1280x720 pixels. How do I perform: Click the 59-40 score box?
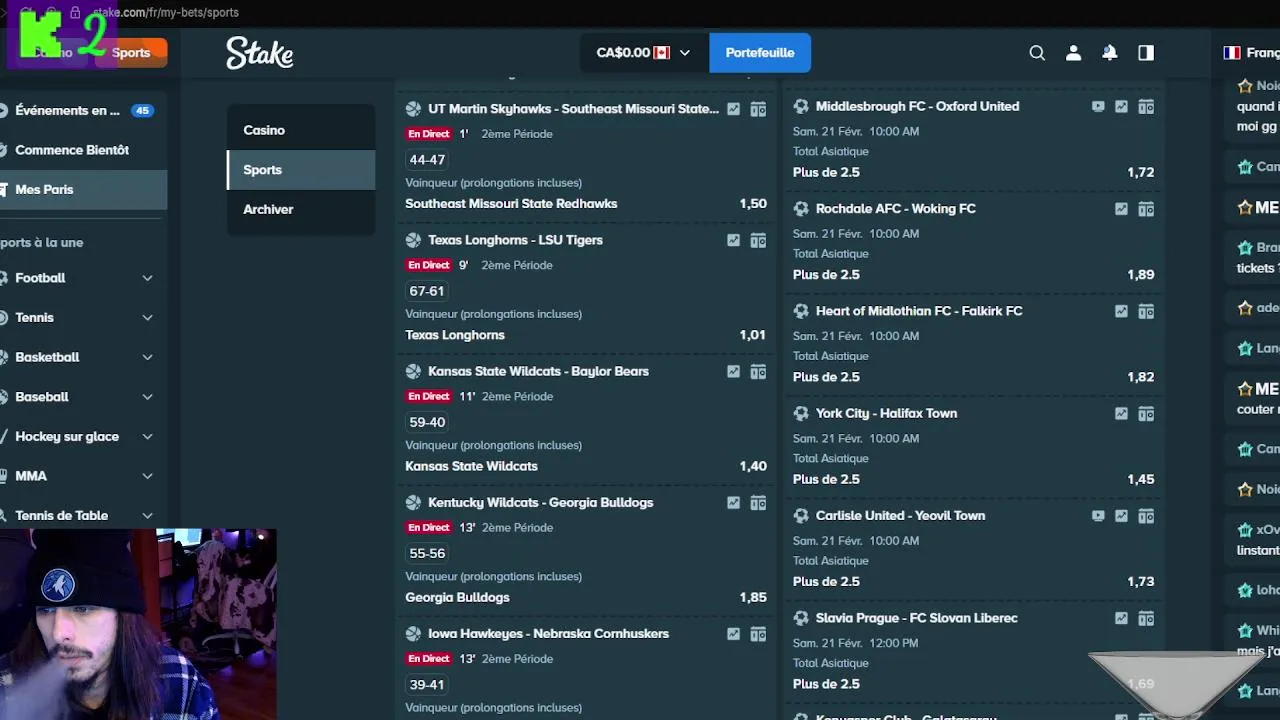click(427, 422)
